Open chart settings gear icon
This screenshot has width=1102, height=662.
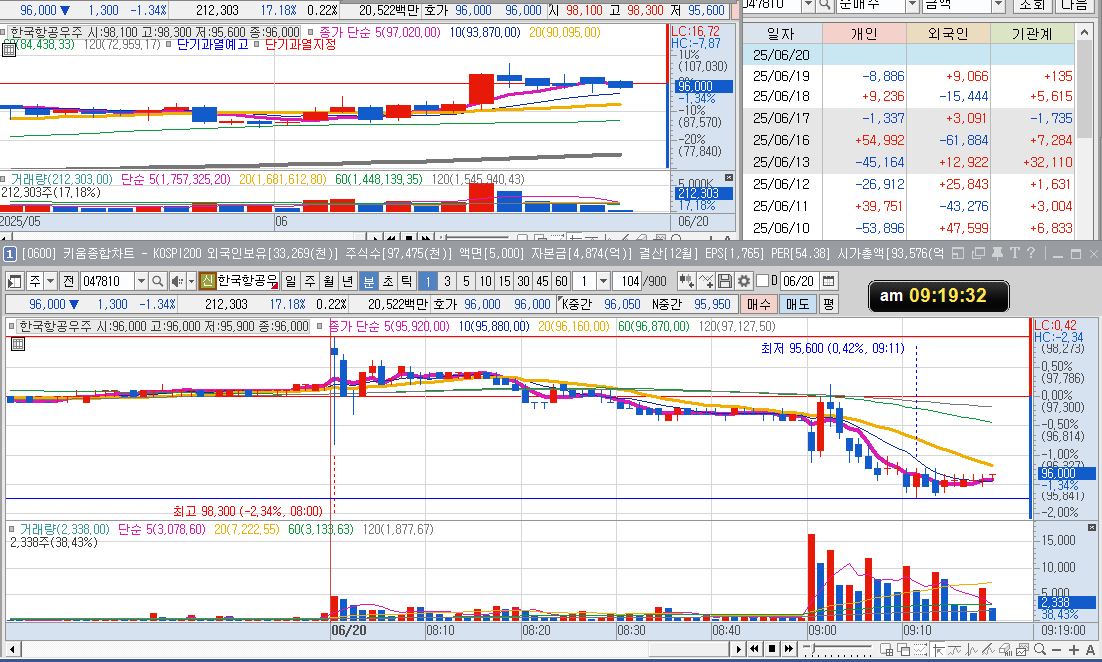(743, 281)
